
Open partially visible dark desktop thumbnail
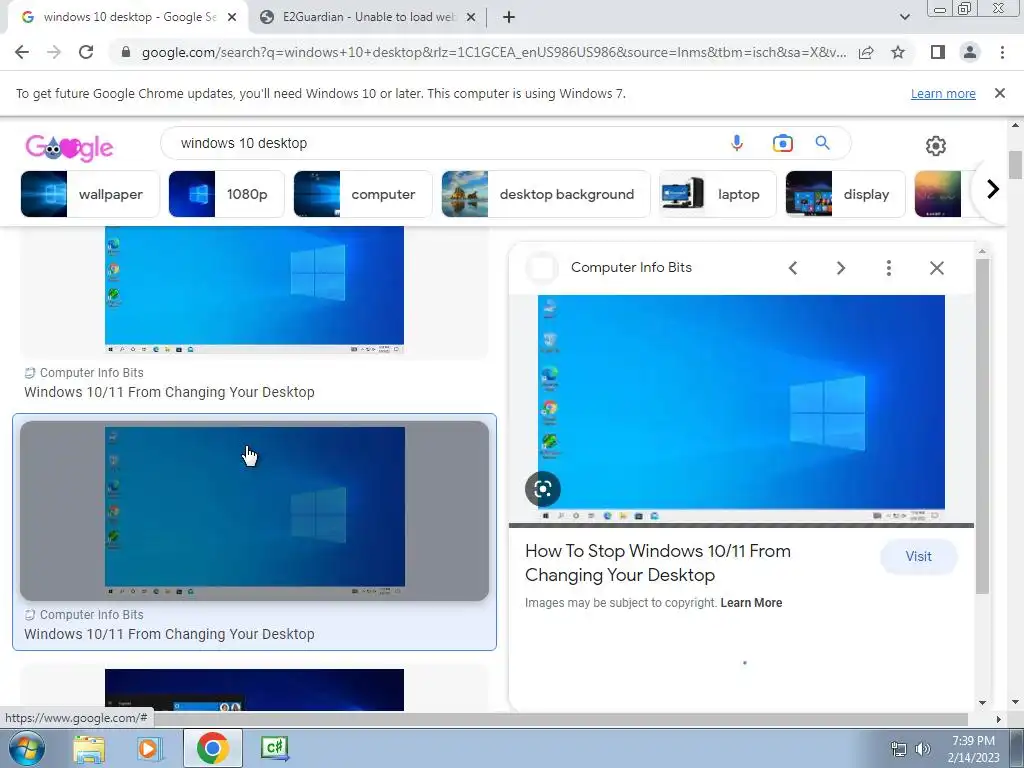point(254,690)
